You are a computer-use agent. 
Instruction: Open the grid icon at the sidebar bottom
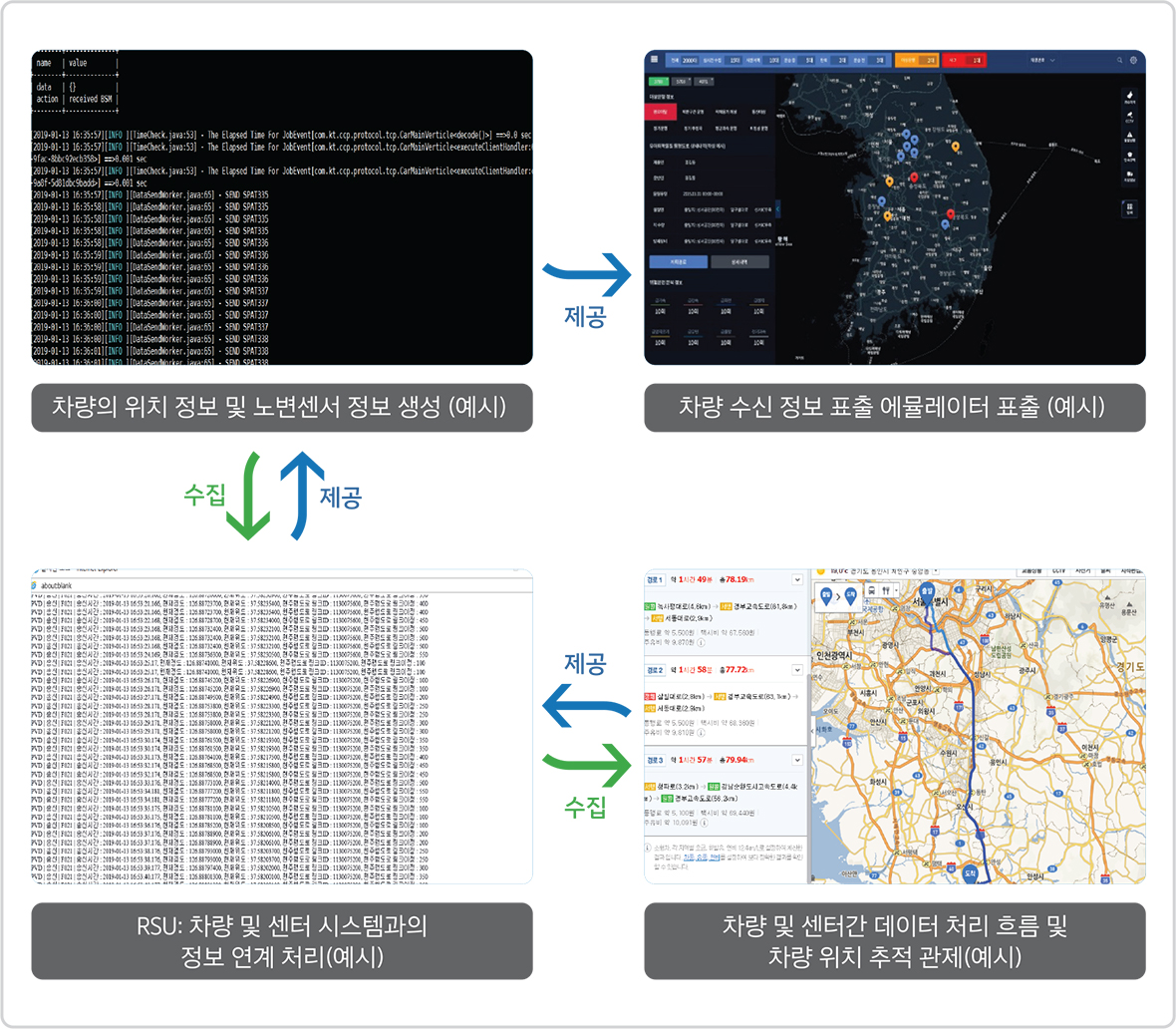pyautogui.click(x=1130, y=208)
